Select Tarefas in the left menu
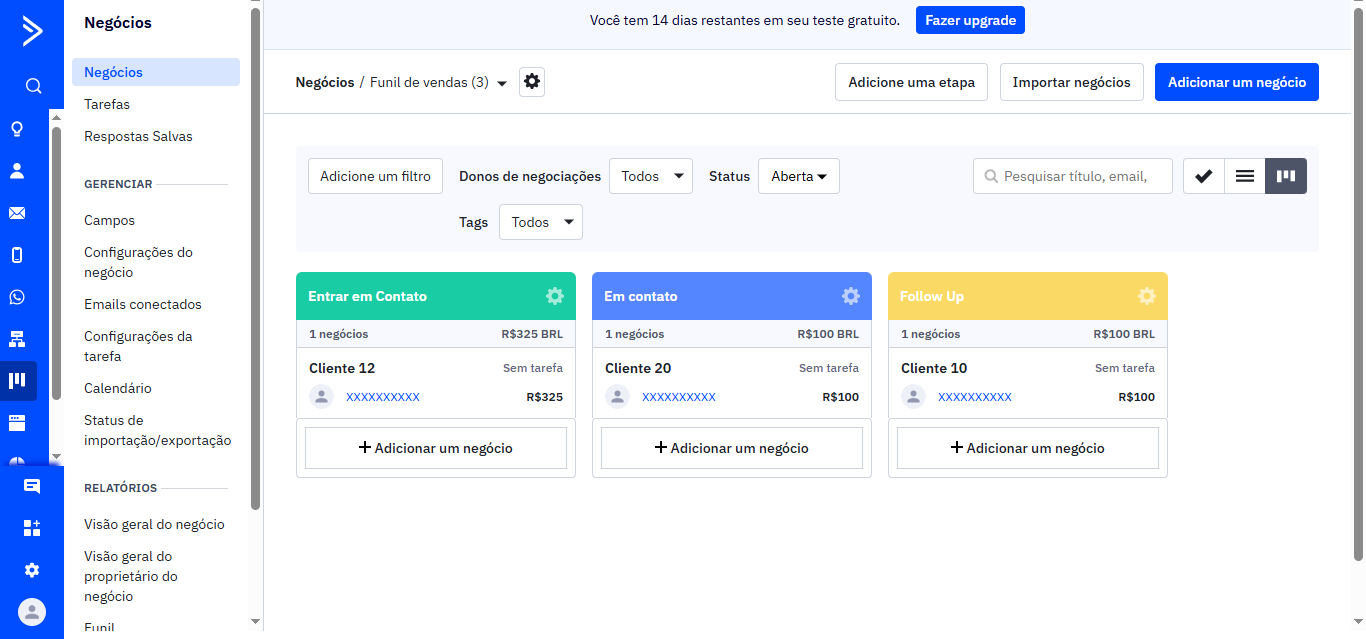1366x639 pixels. tap(108, 103)
